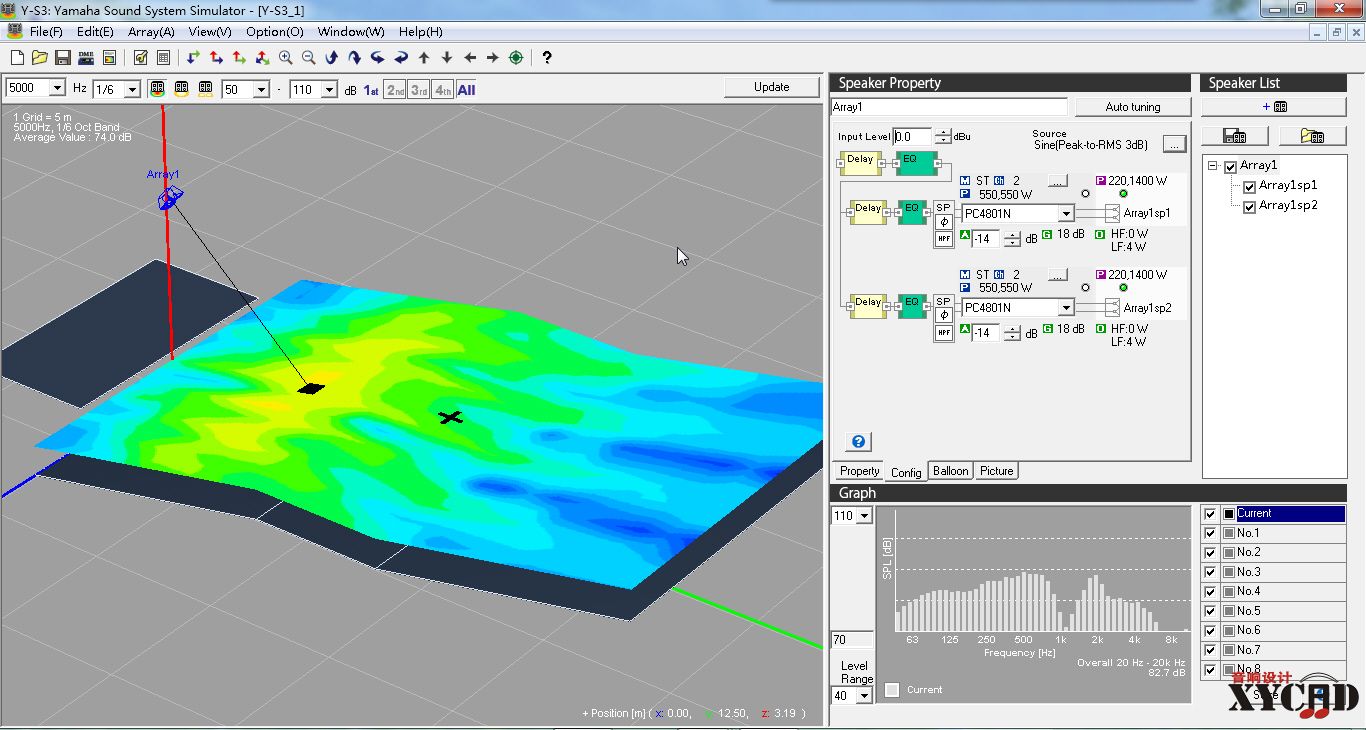Add a speaker array with the plus button

click(1273, 106)
